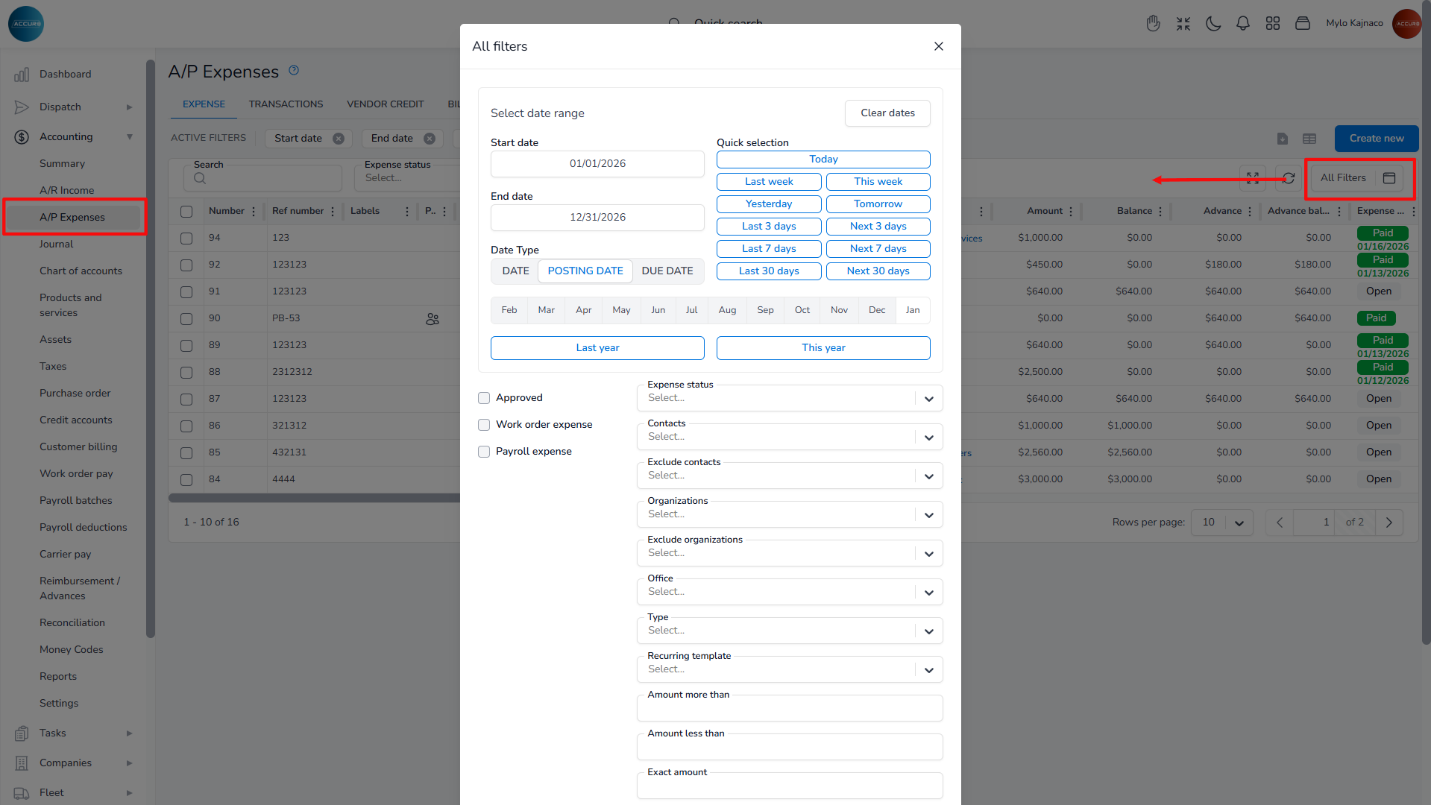
Task: Click the Clear dates button
Action: (887, 113)
